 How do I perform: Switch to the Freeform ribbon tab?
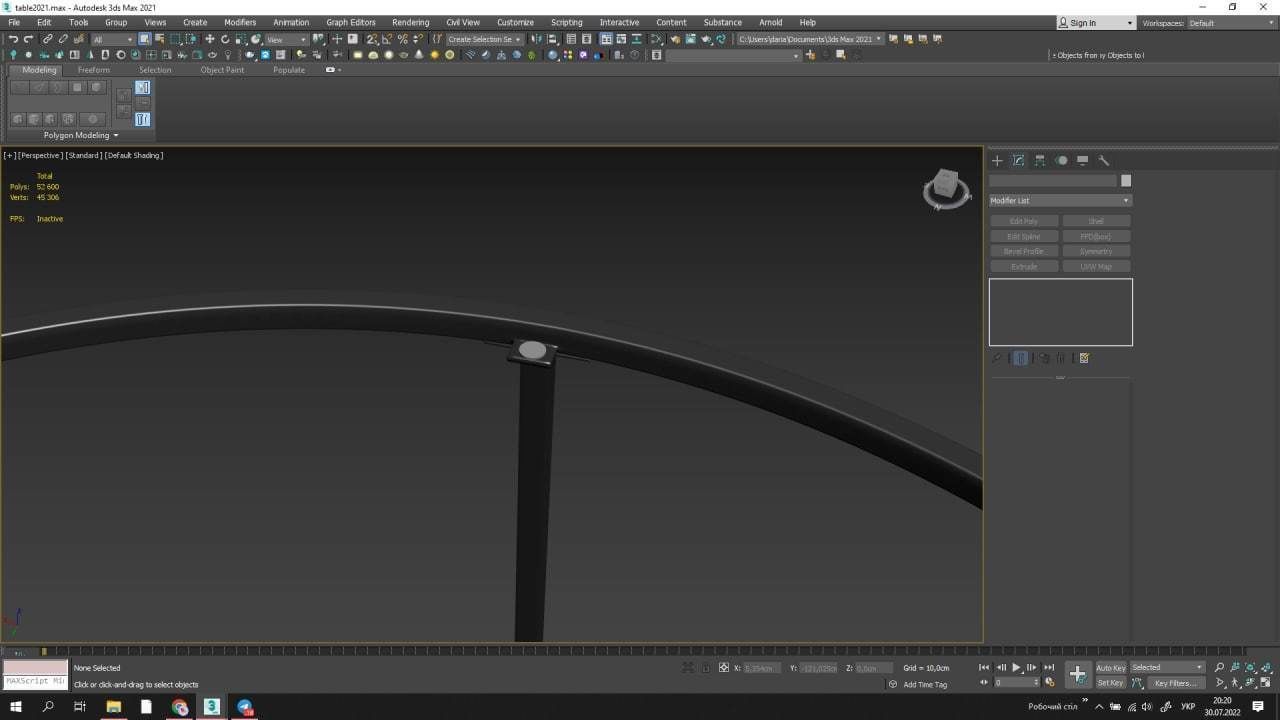(x=94, y=70)
